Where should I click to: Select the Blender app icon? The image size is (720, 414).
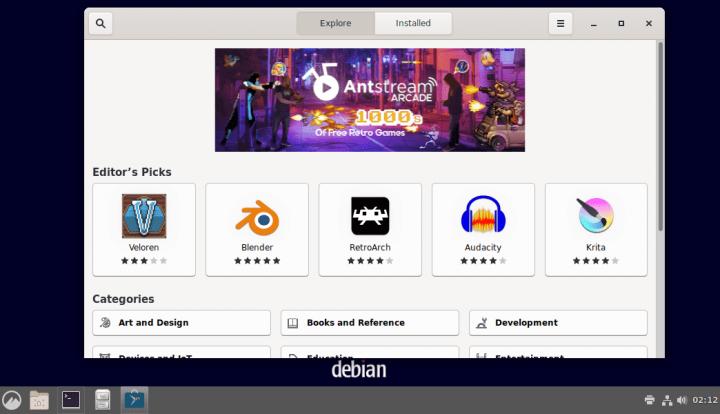[257, 216]
